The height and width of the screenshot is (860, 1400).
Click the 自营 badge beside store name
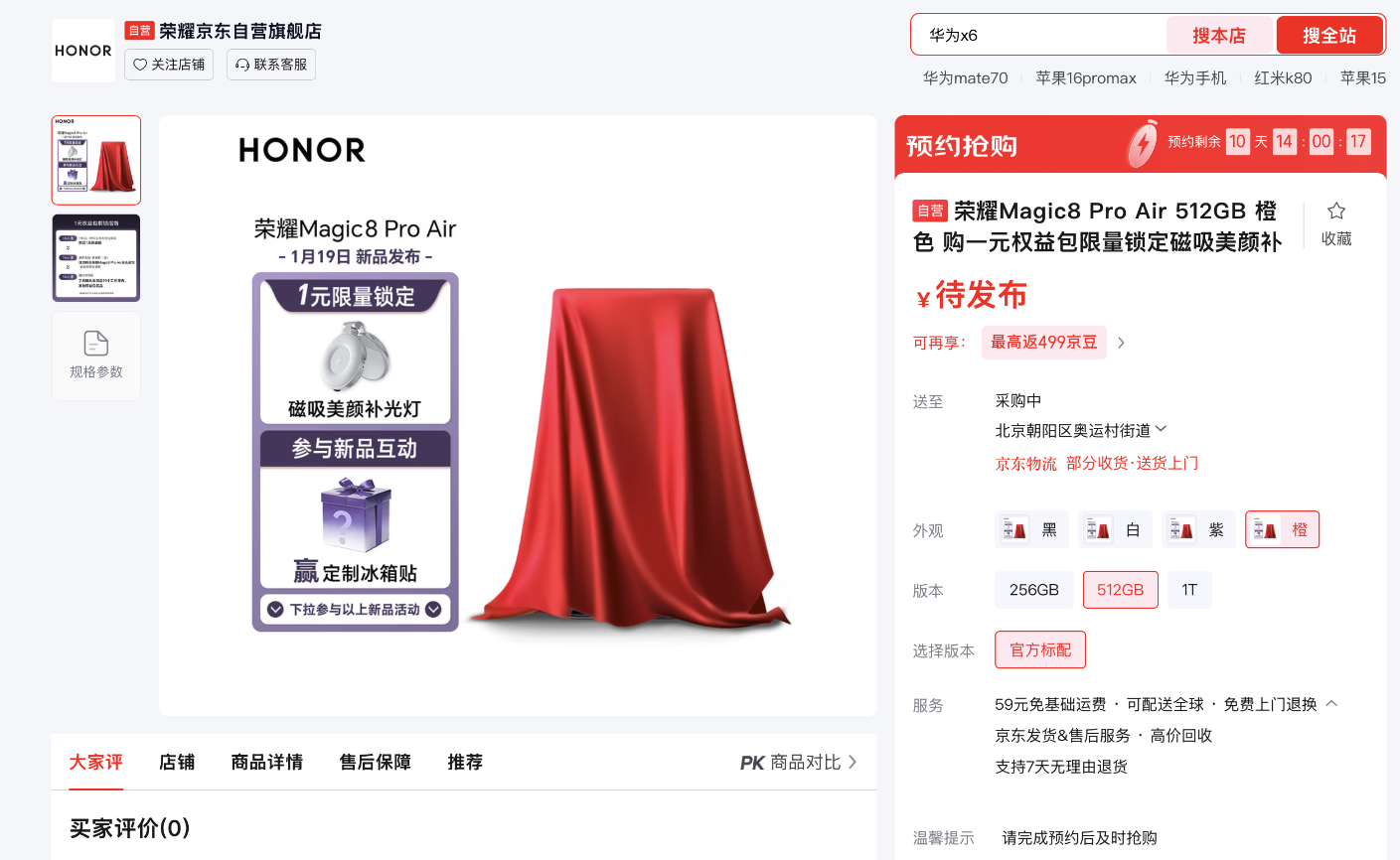pyautogui.click(x=140, y=31)
